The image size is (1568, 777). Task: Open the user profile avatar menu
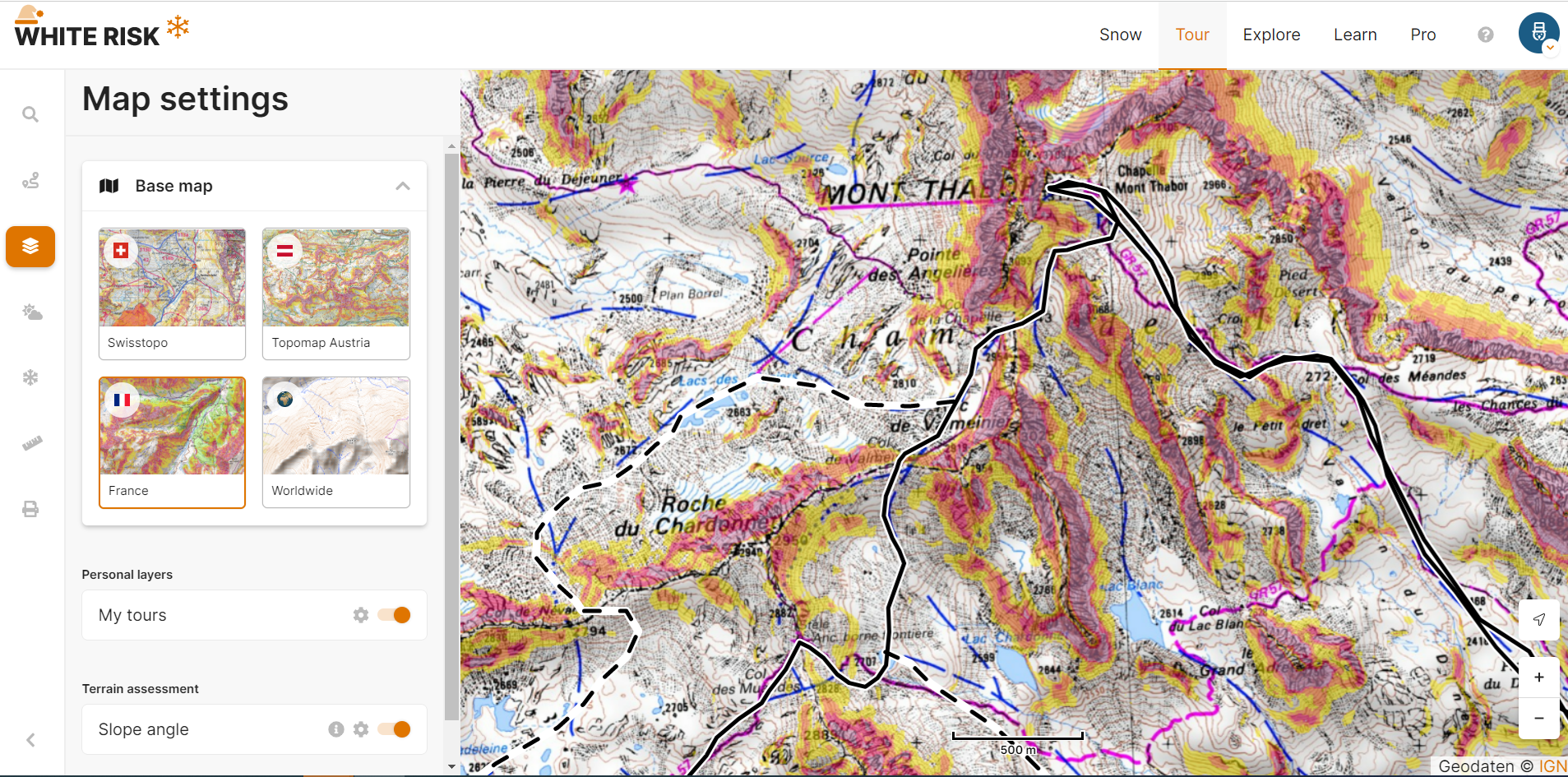(x=1538, y=34)
